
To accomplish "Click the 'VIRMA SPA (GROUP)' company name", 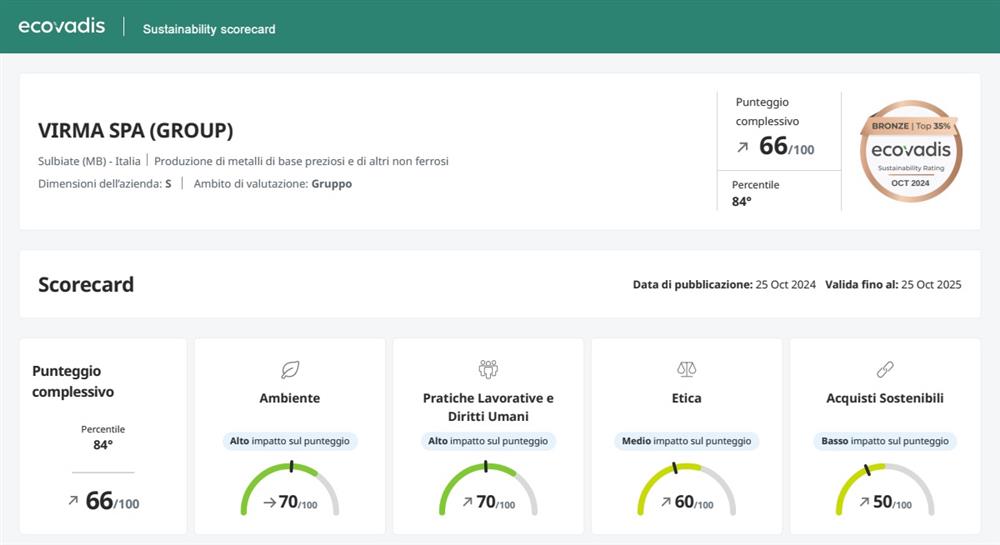I will tap(136, 131).
